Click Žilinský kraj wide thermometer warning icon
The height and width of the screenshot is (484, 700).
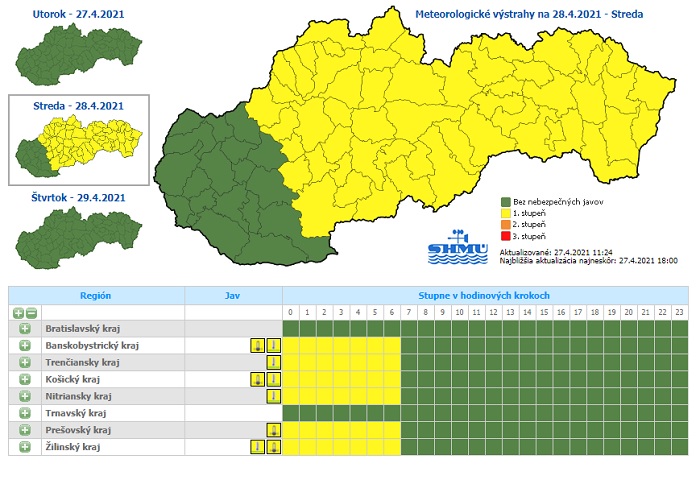click(x=274, y=447)
